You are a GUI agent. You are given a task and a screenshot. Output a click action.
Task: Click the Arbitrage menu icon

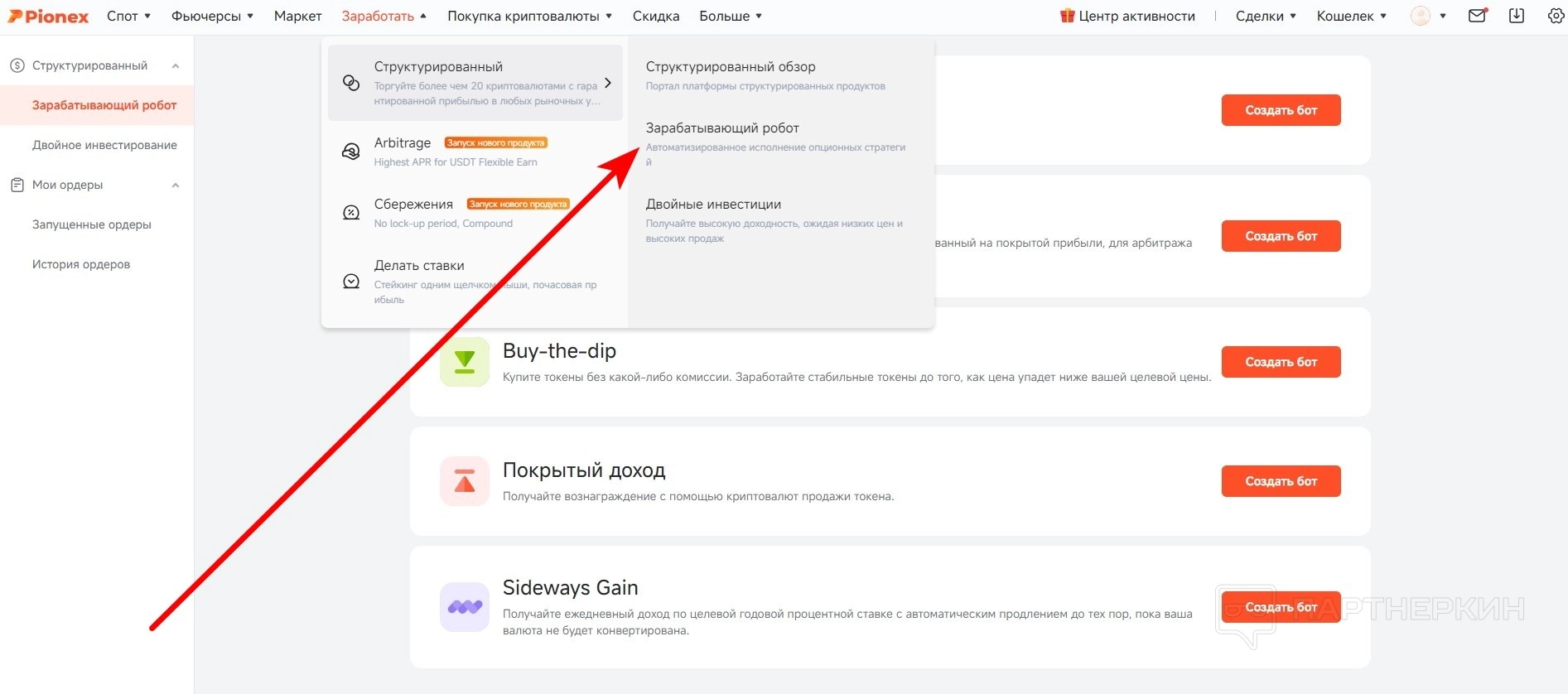351,152
